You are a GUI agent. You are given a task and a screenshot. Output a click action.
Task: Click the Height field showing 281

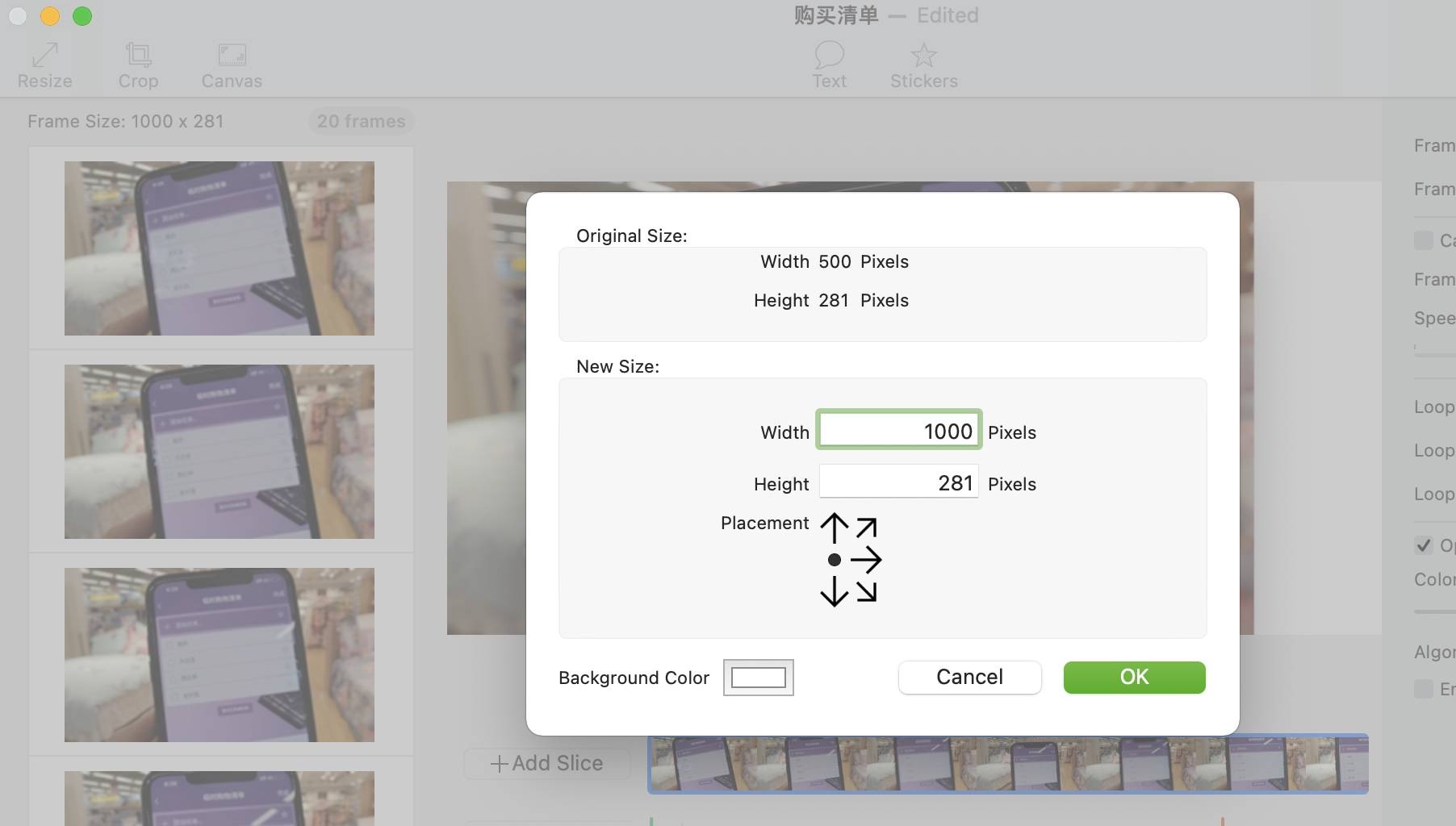point(899,482)
